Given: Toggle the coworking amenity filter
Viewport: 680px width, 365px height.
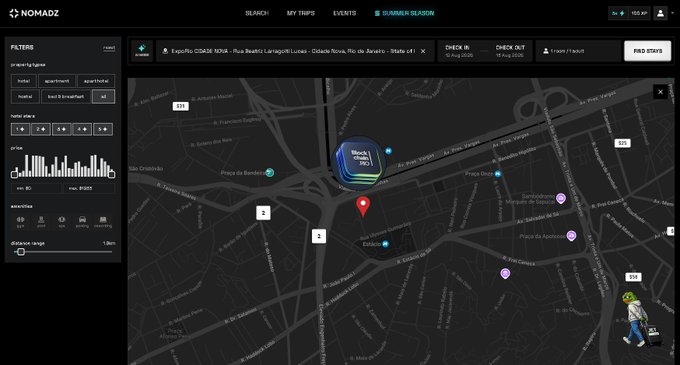Looking at the screenshot, I should [103, 222].
